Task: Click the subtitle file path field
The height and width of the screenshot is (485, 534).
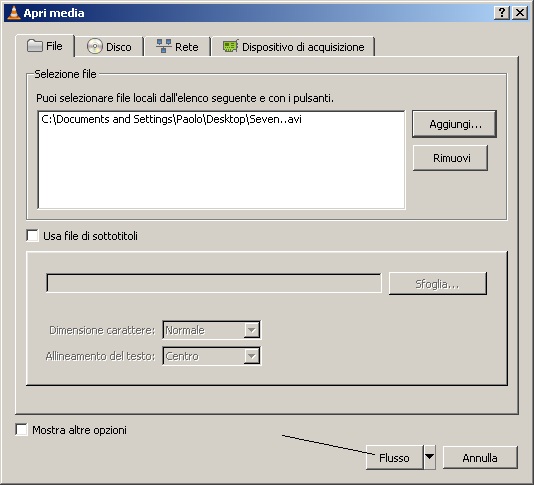Action: tap(214, 283)
